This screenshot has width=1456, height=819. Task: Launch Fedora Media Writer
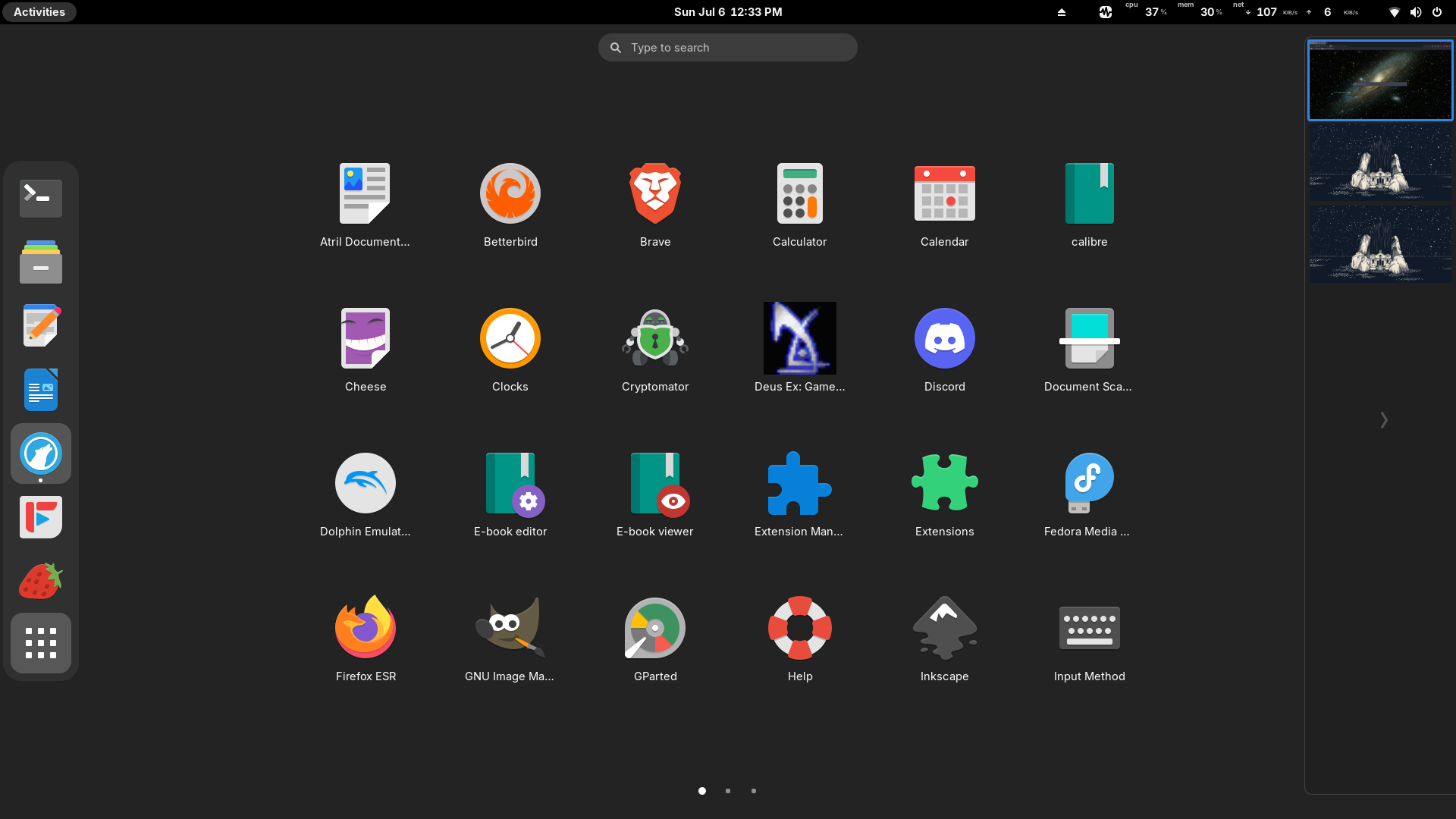point(1090,494)
